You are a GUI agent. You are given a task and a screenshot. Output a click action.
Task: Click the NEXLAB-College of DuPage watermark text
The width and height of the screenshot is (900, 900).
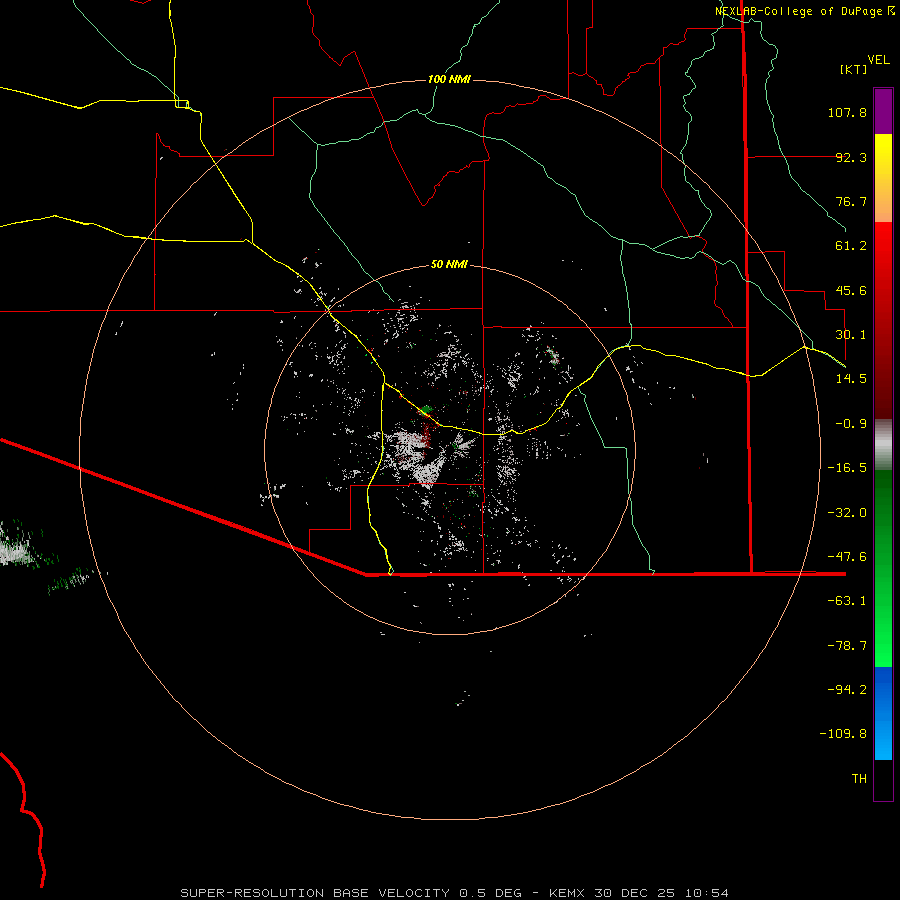[798, 11]
